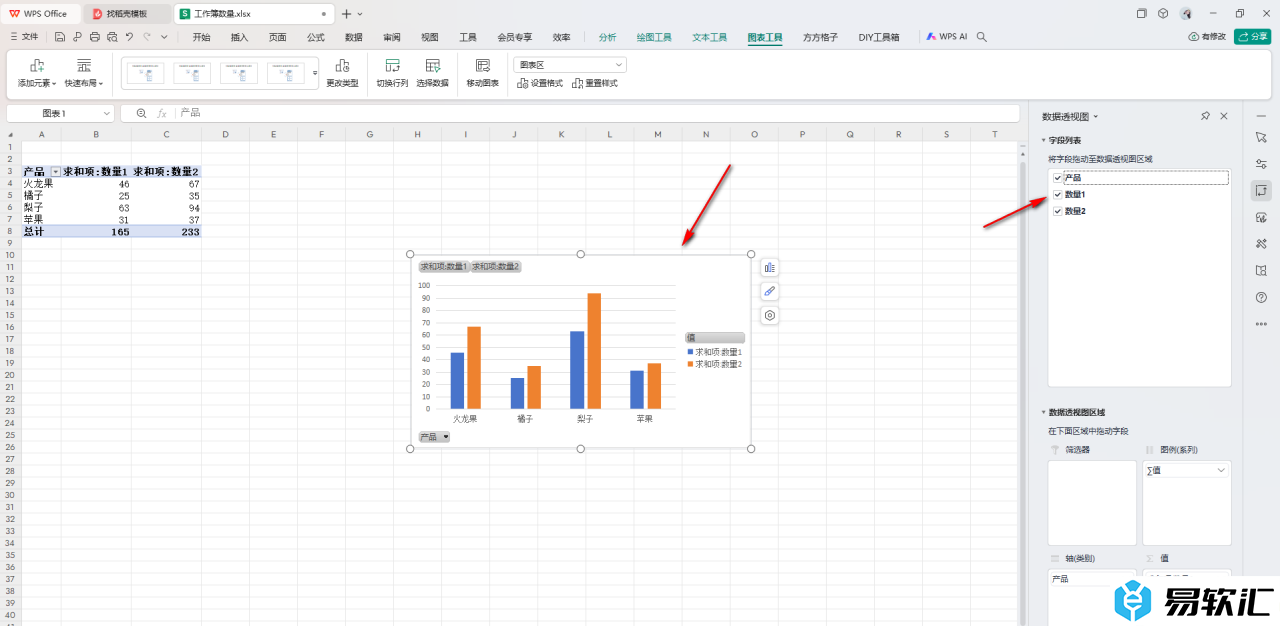Click the 有修改 cloud status button
The width and height of the screenshot is (1280, 626).
(x=1207, y=36)
